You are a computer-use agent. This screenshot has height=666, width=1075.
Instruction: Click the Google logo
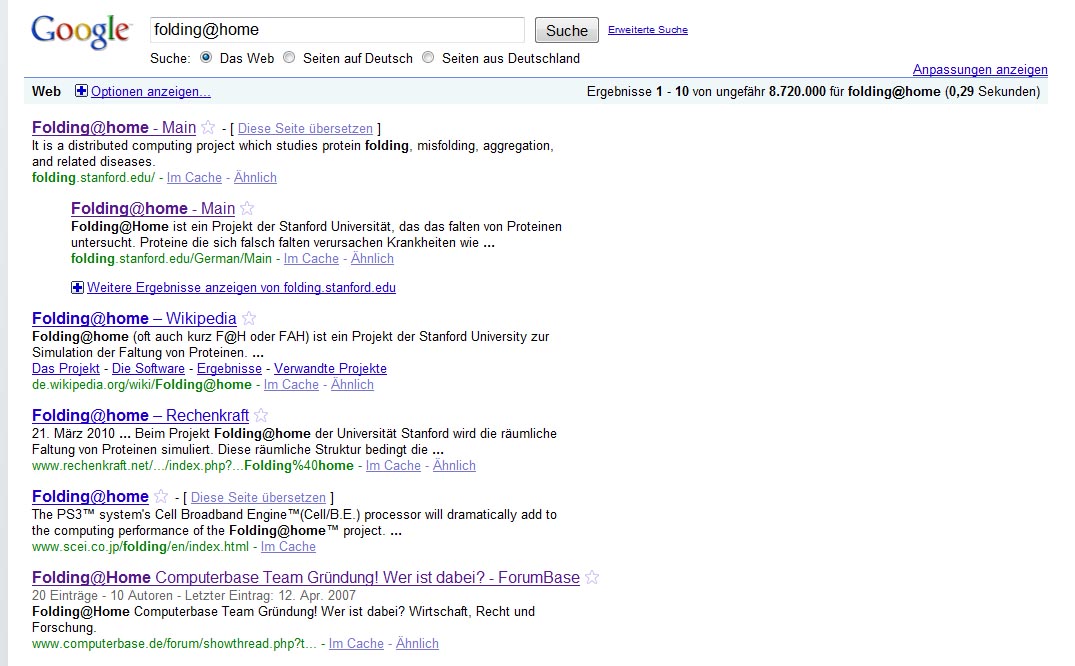click(x=81, y=32)
